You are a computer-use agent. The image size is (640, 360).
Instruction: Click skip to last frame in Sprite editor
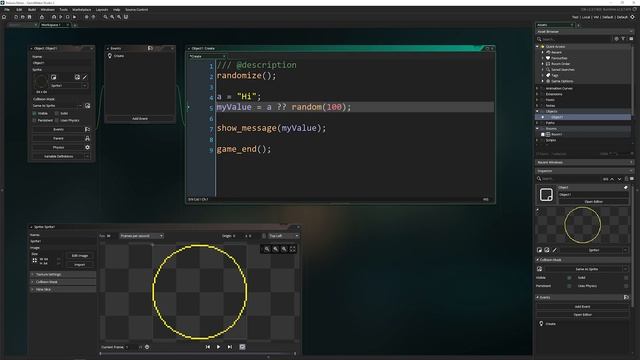[x=230, y=347]
